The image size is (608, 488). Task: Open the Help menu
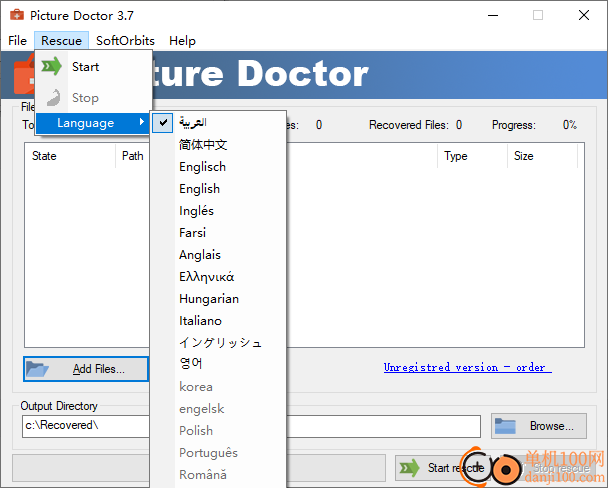point(182,41)
